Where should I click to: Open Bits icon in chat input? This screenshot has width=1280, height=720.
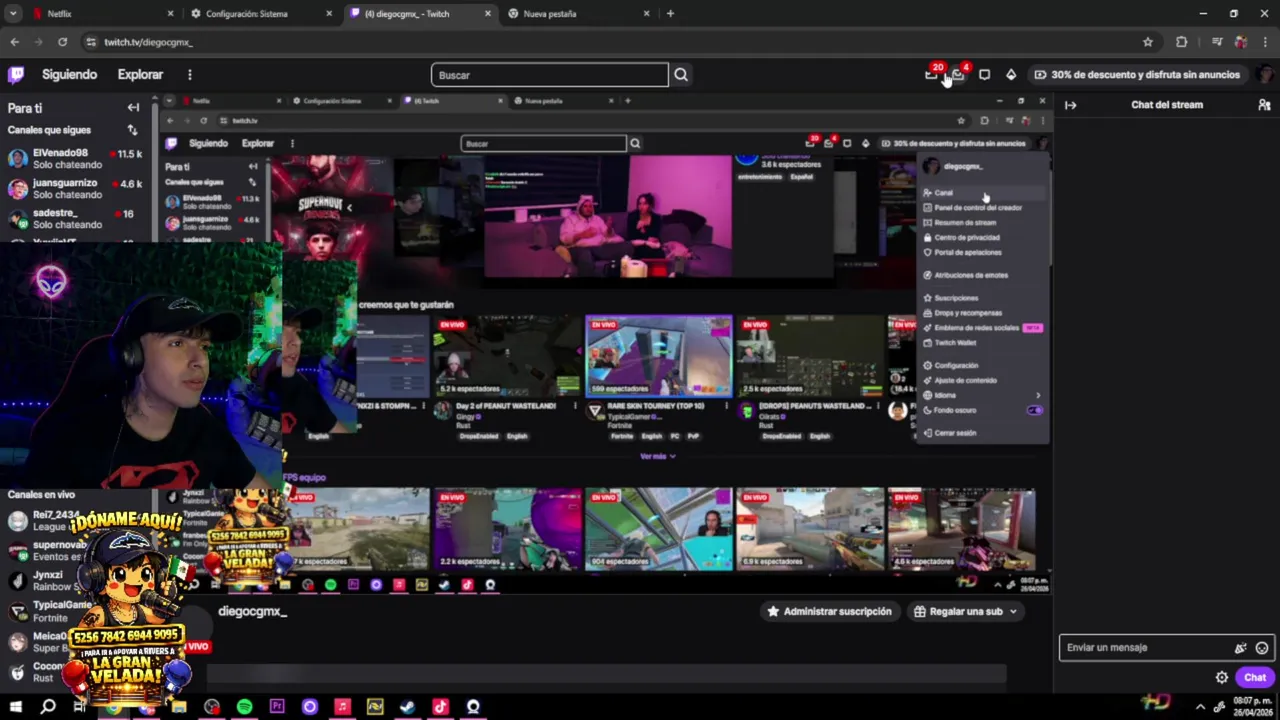(1241, 648)
